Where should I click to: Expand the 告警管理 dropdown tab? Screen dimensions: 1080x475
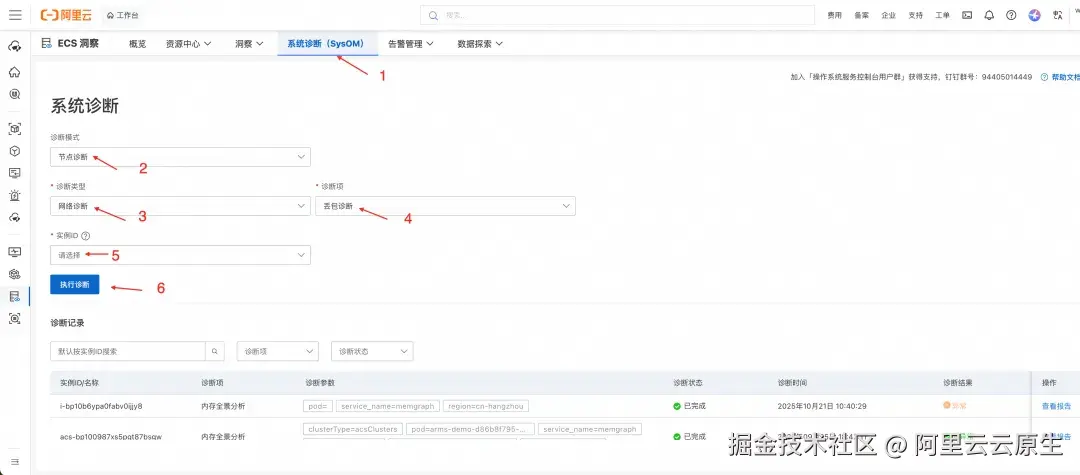tap(411, 43)
